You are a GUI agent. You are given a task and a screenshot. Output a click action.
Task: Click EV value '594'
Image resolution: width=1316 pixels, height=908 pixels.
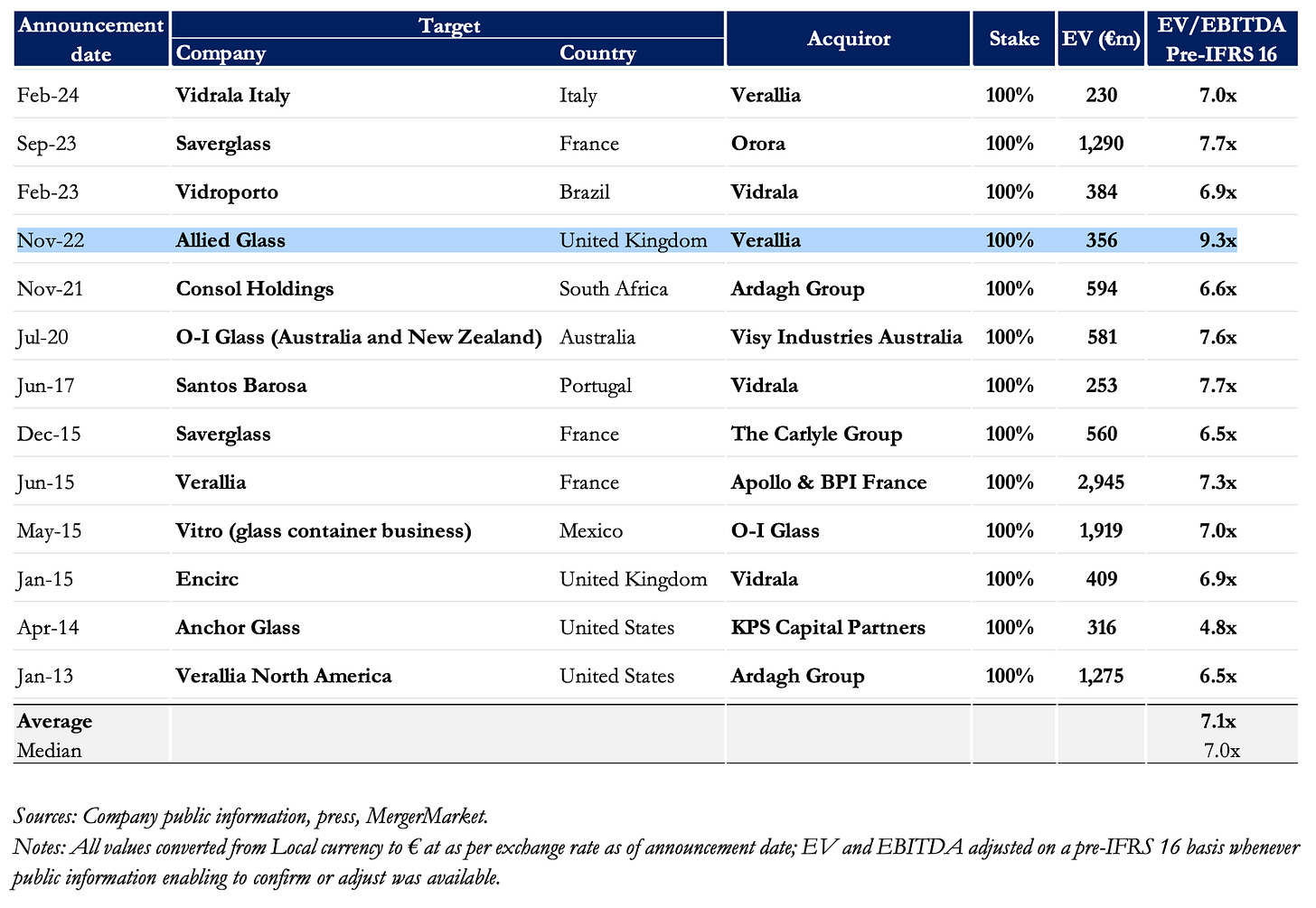(x=1102, y=289)
